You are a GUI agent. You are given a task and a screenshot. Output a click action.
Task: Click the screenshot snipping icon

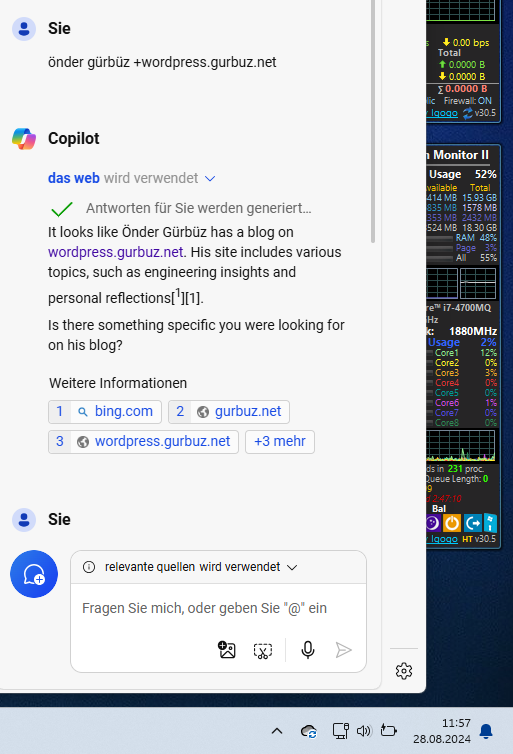click(263, 651)
